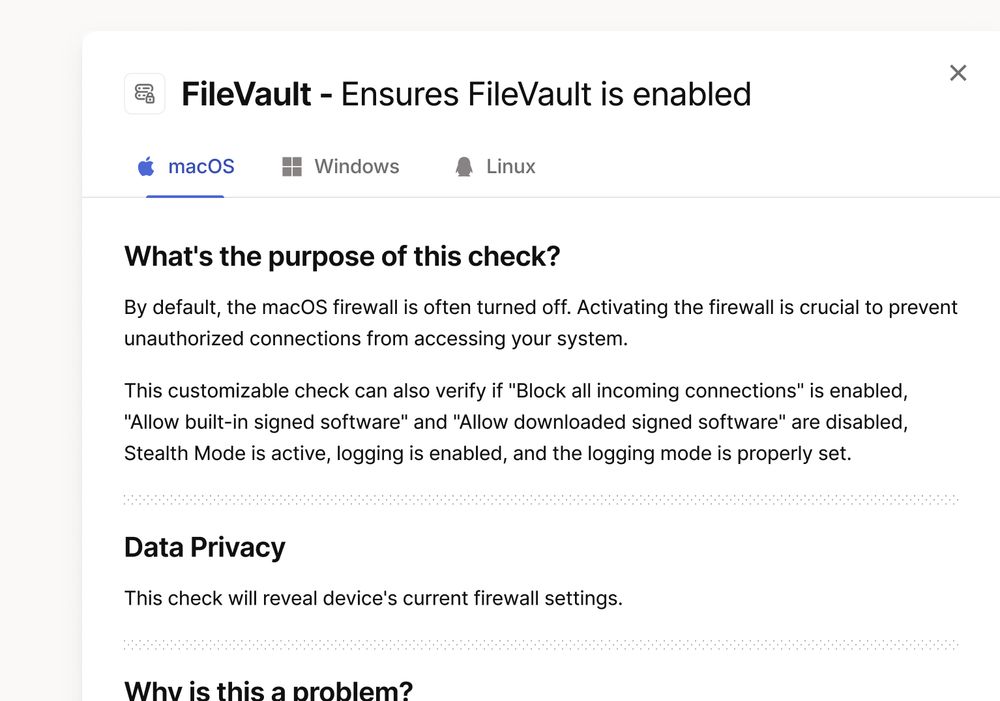Screen dimensions: 1000x701
Task: Click the phrase 'Block all incoming connections'
Action: click(x=656, y=390)
